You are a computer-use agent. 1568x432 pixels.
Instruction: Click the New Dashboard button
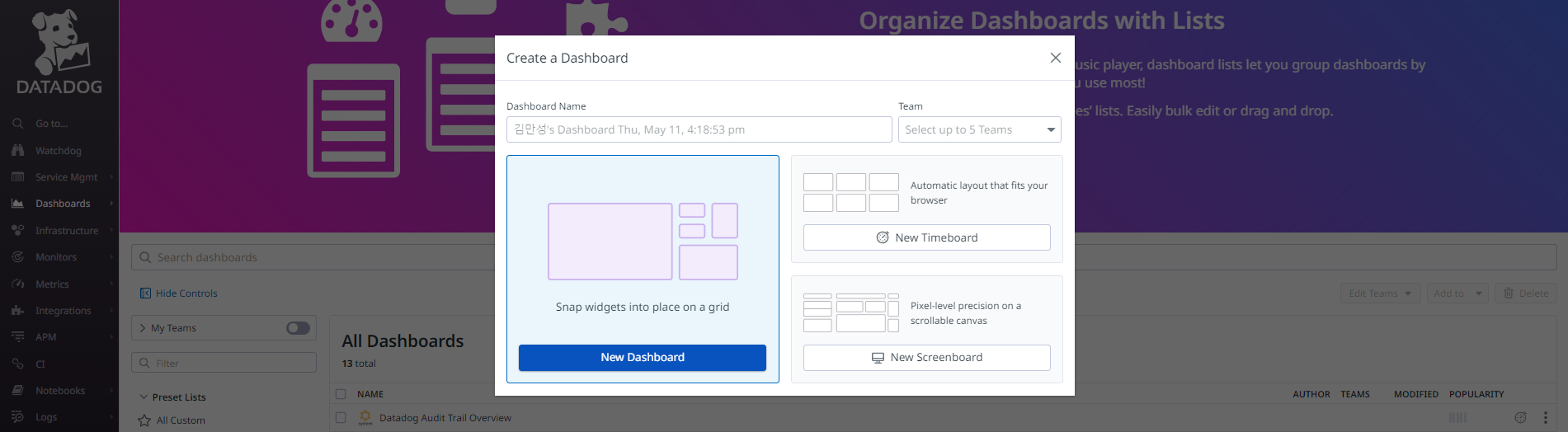pos(643,358)
